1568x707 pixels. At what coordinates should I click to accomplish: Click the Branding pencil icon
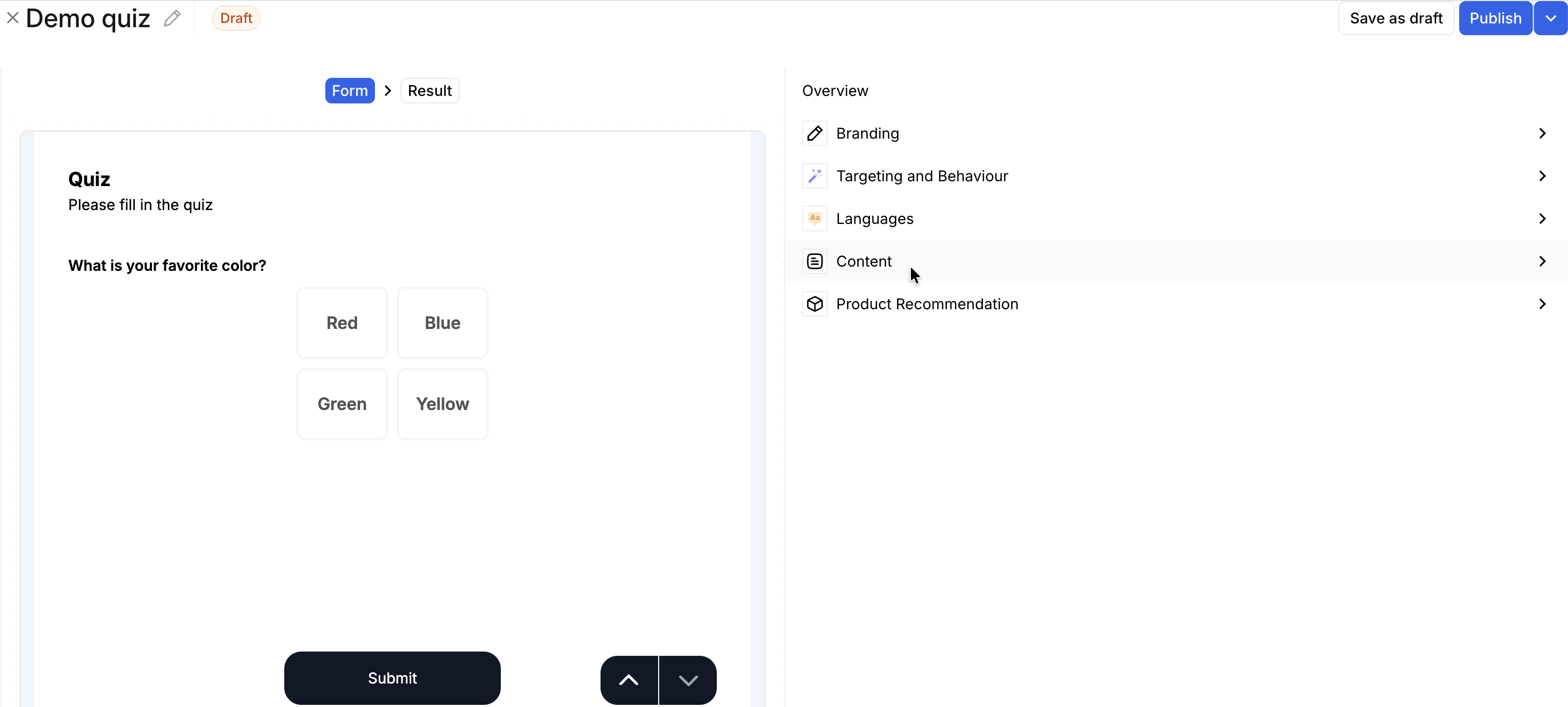pyautogui.click(x=814, y=133)
